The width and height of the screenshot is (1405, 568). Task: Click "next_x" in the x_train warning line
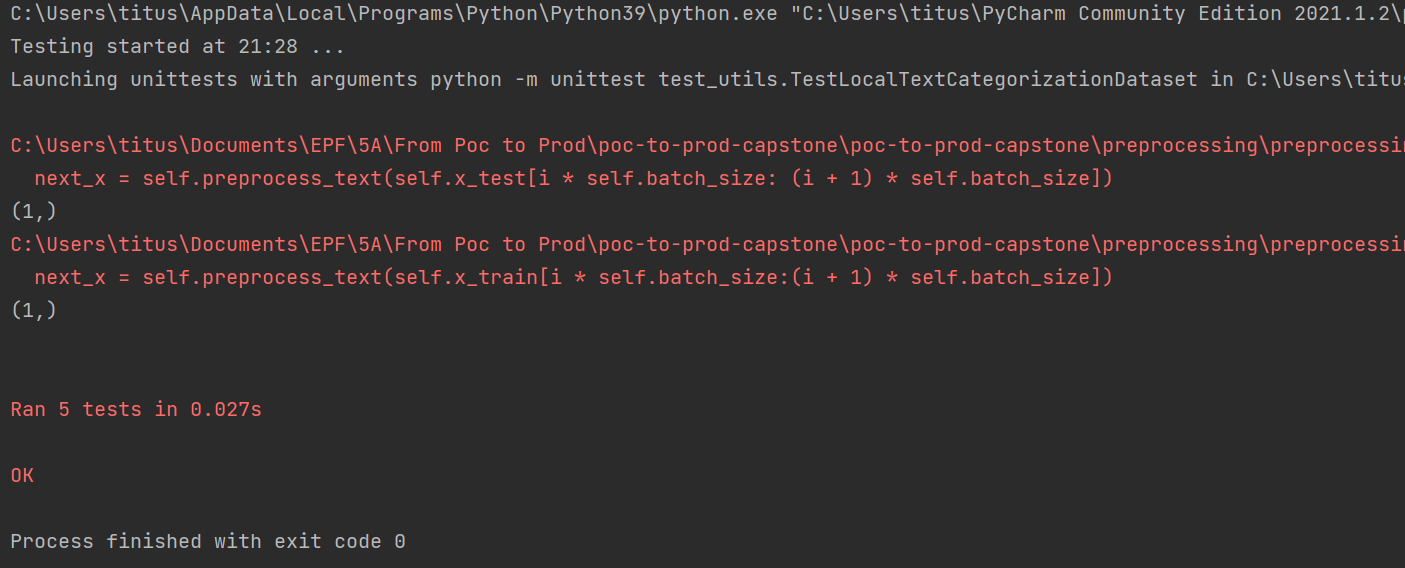(x=70, y=278)
